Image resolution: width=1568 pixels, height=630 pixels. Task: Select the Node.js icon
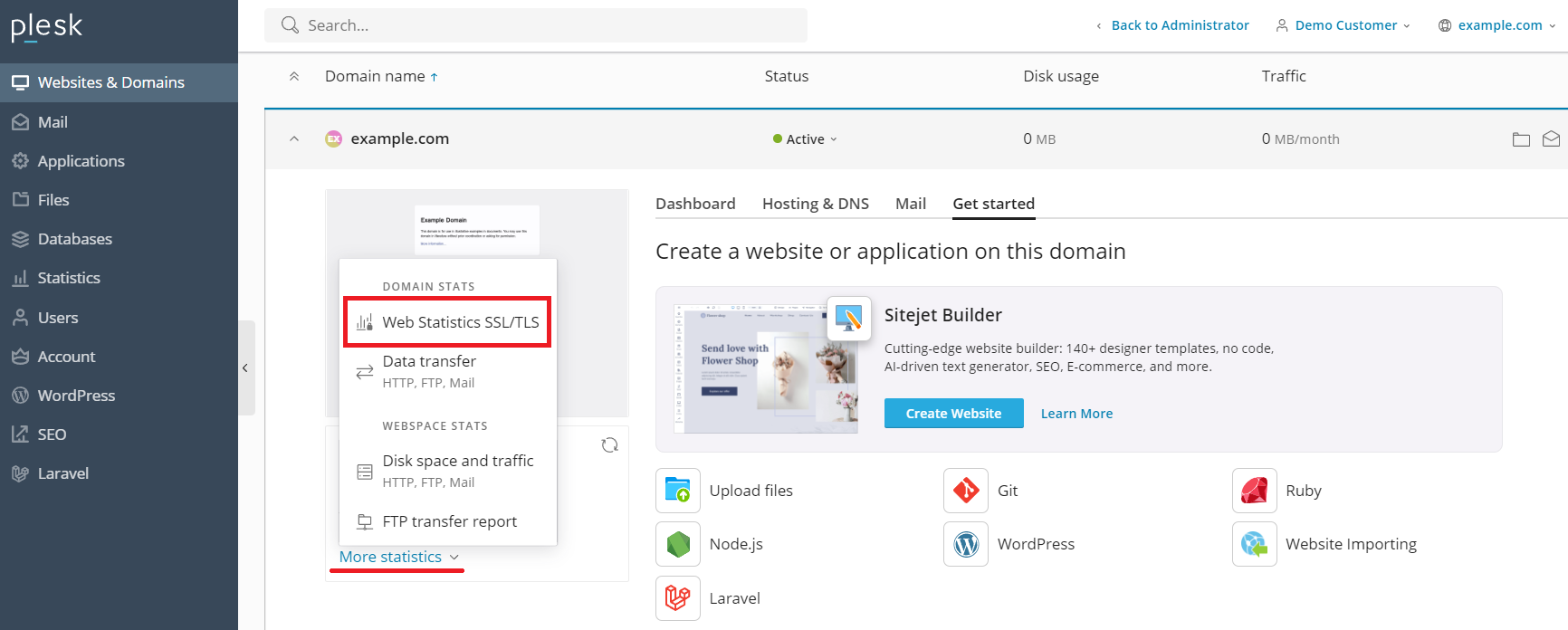tap(678, 544)
